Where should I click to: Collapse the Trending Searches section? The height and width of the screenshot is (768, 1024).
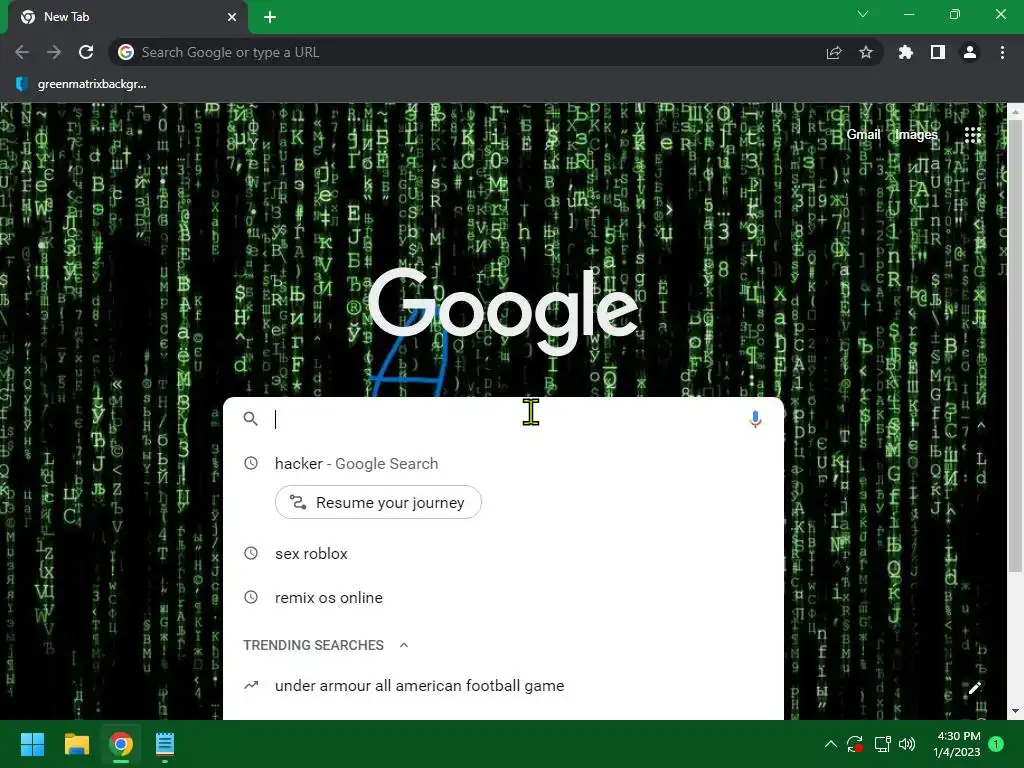[x=404, y=645]
